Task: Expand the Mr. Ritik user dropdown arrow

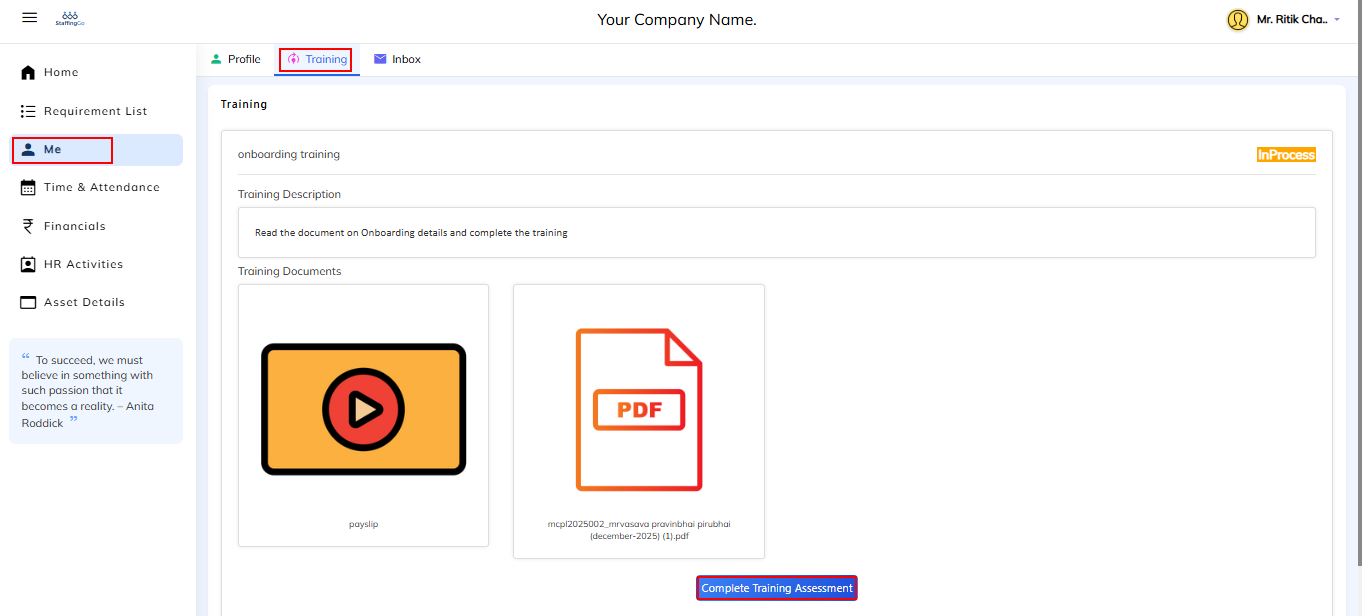Action: pos(1337,20)
